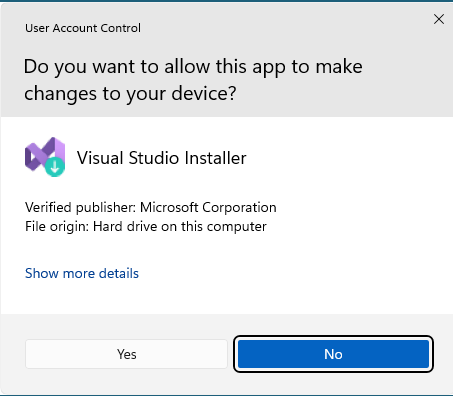Open the details link below File origin

82,273
